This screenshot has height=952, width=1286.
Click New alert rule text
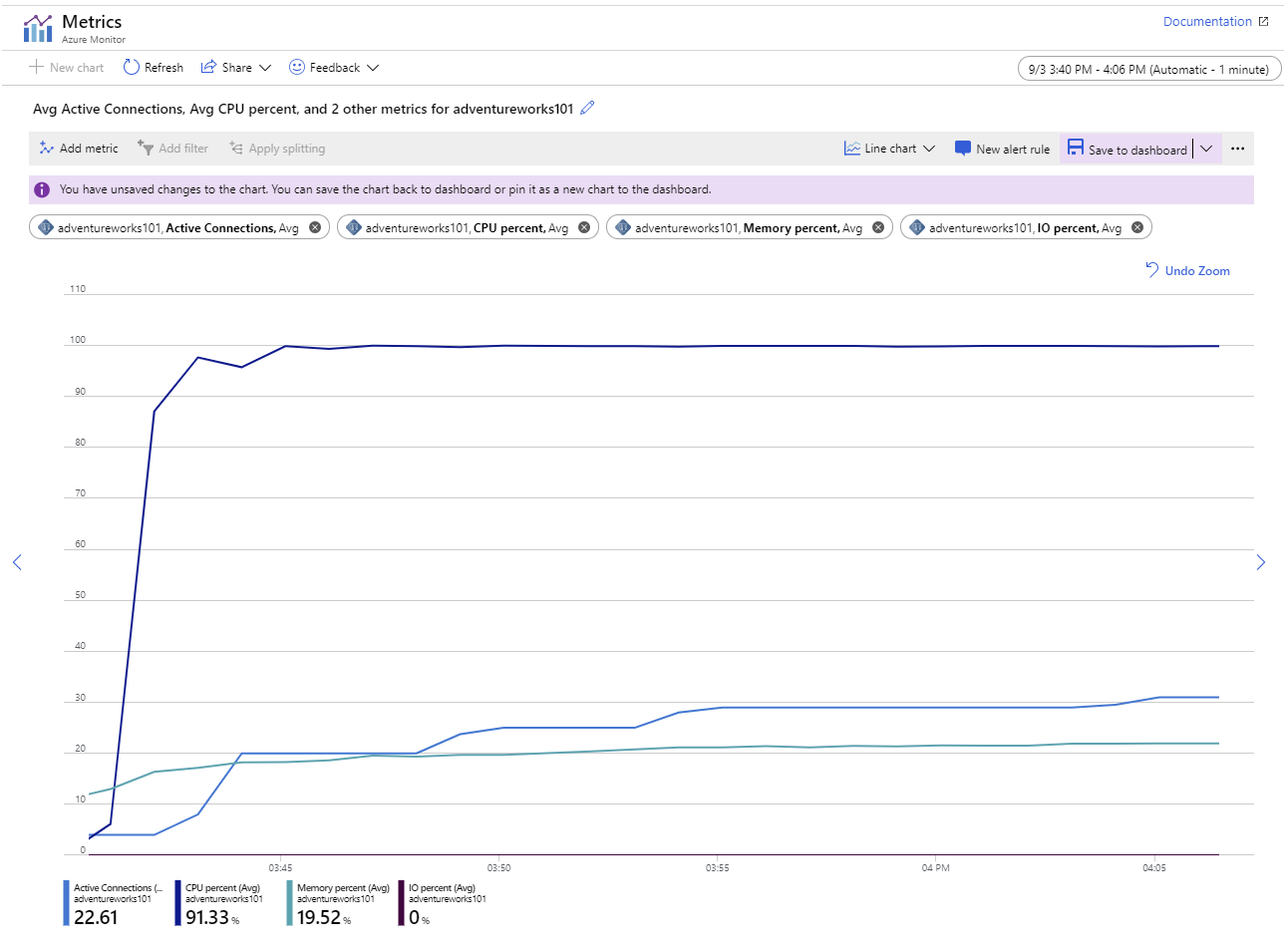[x=1013, y=149]
